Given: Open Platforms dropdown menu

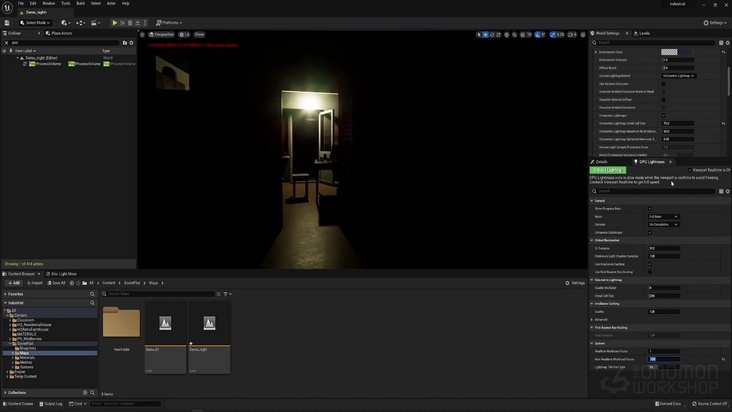Looking at the screenshot, I should pos(169,22).
